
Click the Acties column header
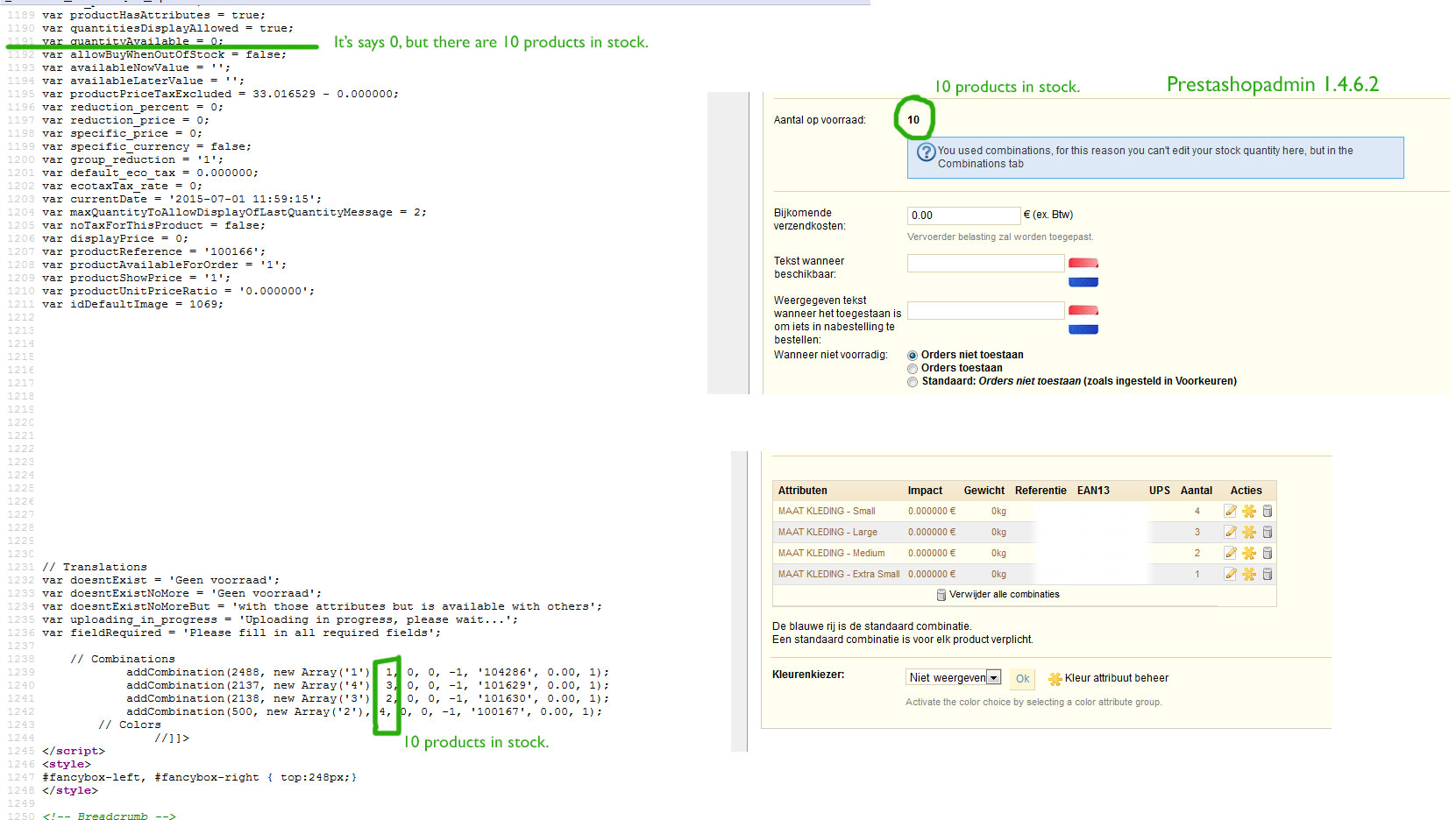coord(1246,491)
